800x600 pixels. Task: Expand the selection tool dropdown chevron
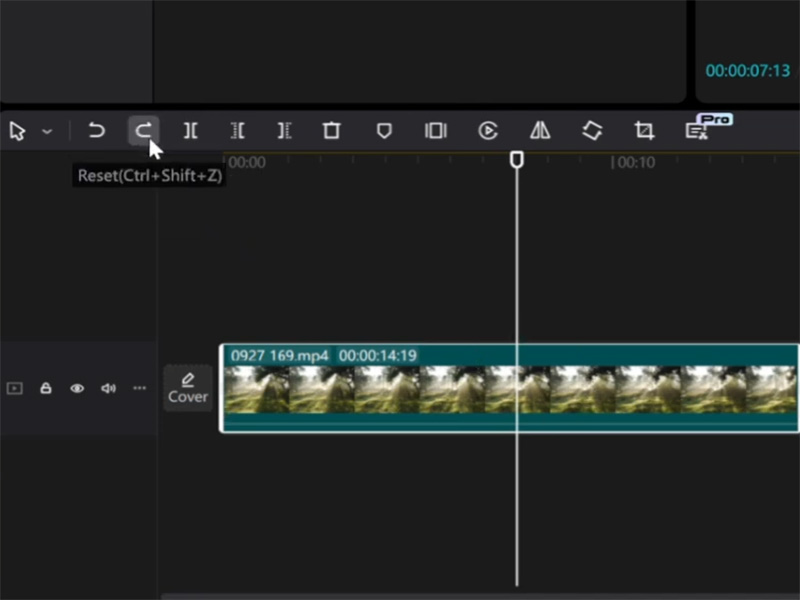tap(45, 131)
